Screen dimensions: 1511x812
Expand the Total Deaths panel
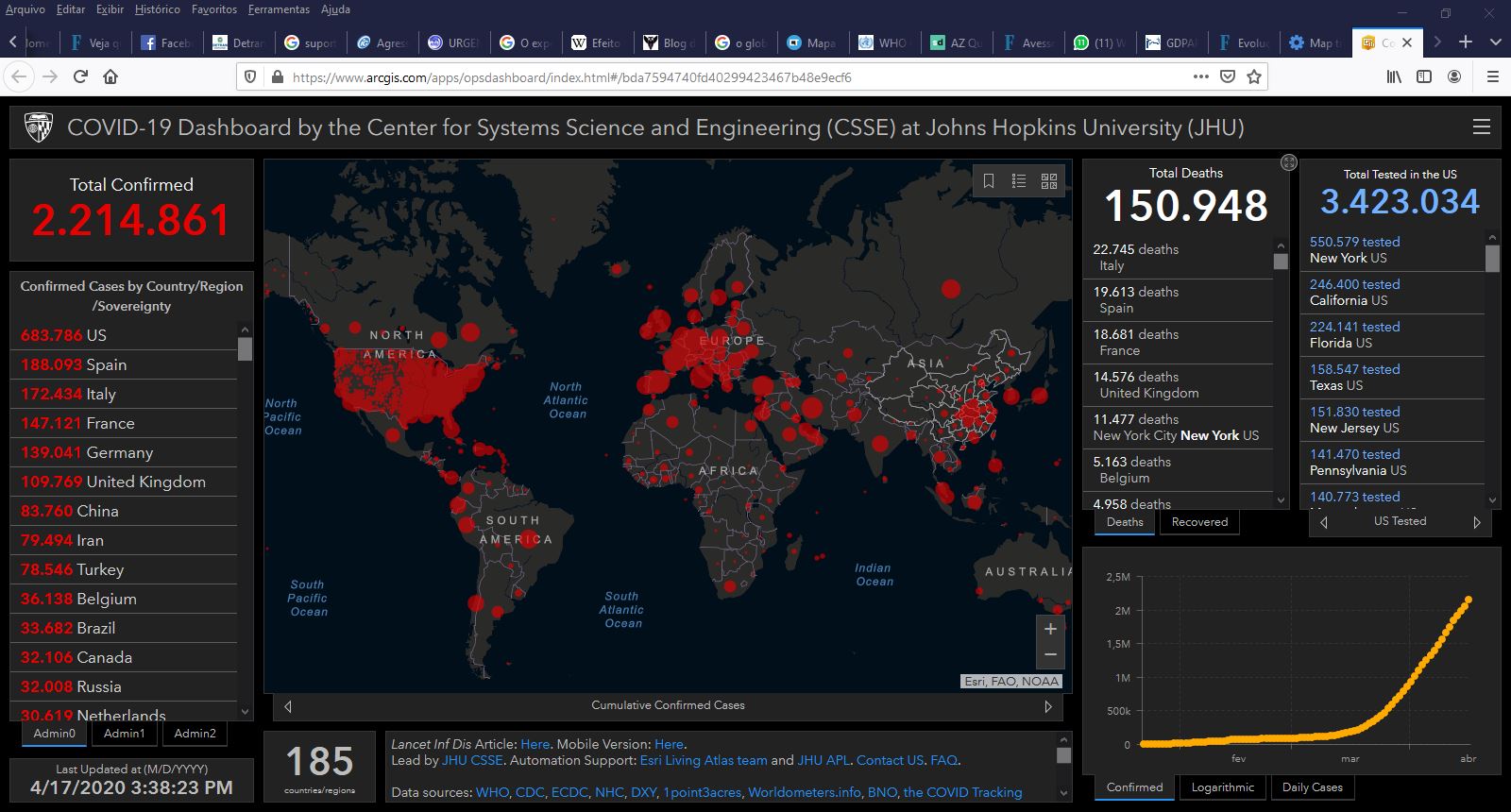(x=1289, y=162)
